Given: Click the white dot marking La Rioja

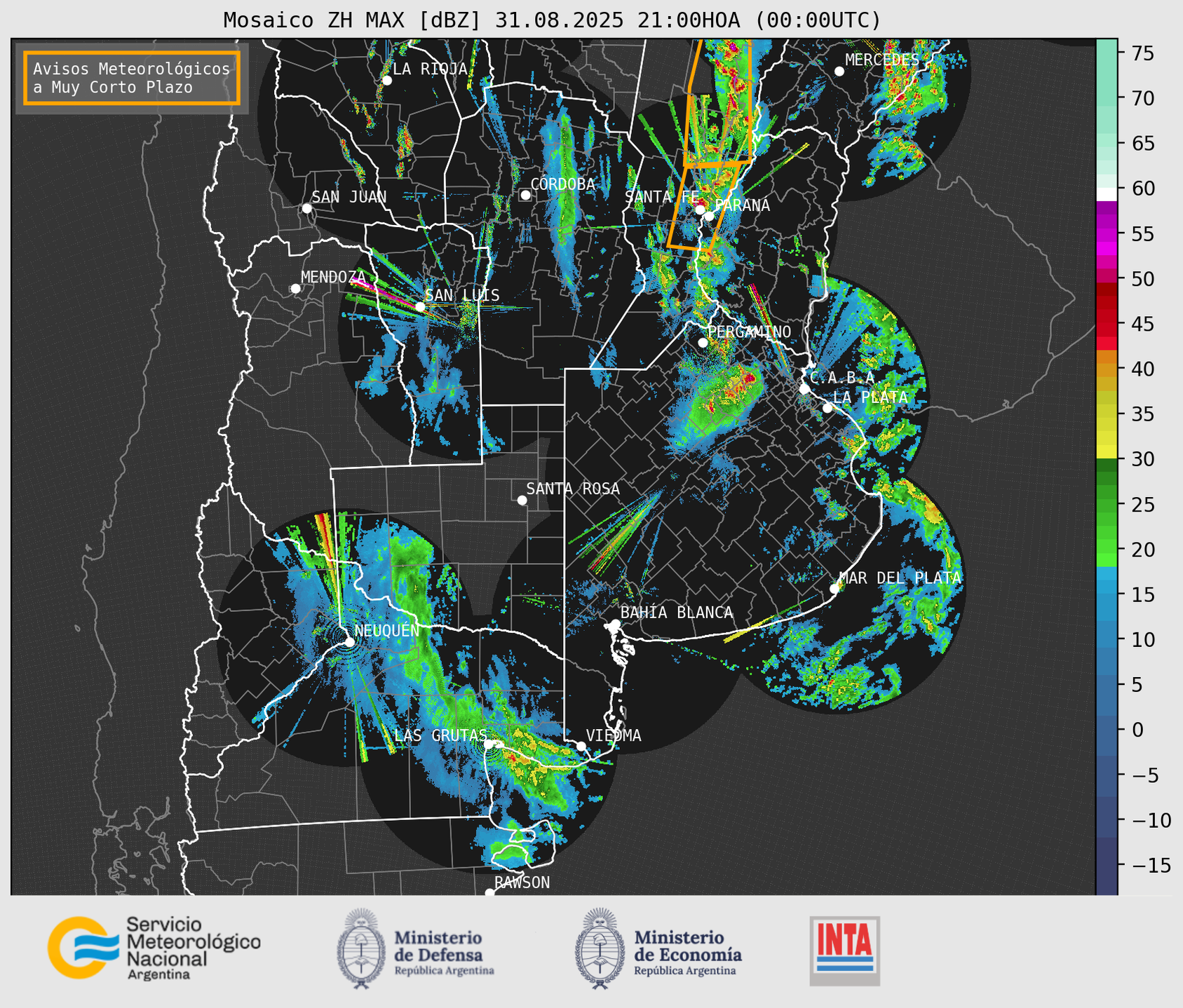Looking at the screenshot, I should pos(386,81).
